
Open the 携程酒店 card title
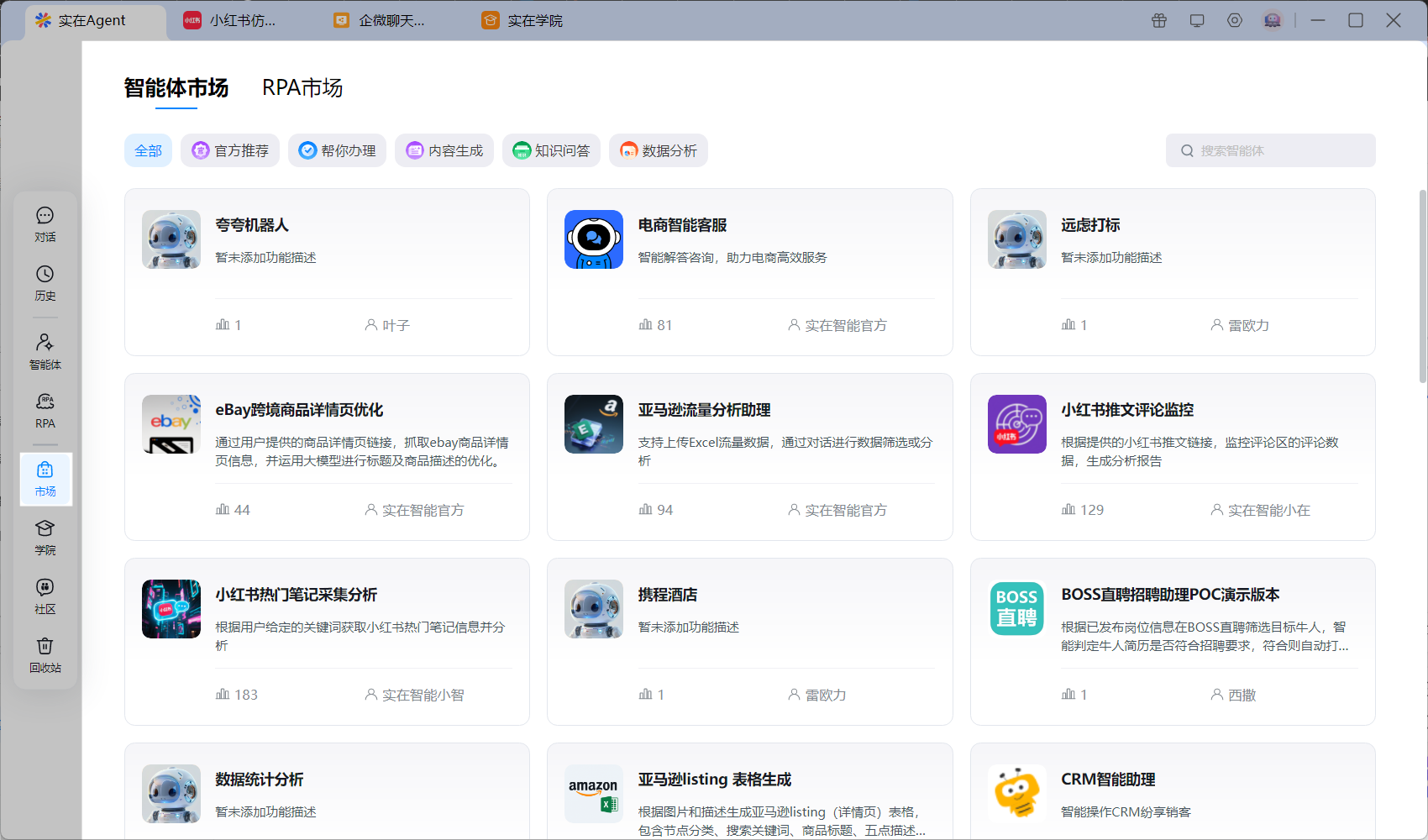click(668, 595)
